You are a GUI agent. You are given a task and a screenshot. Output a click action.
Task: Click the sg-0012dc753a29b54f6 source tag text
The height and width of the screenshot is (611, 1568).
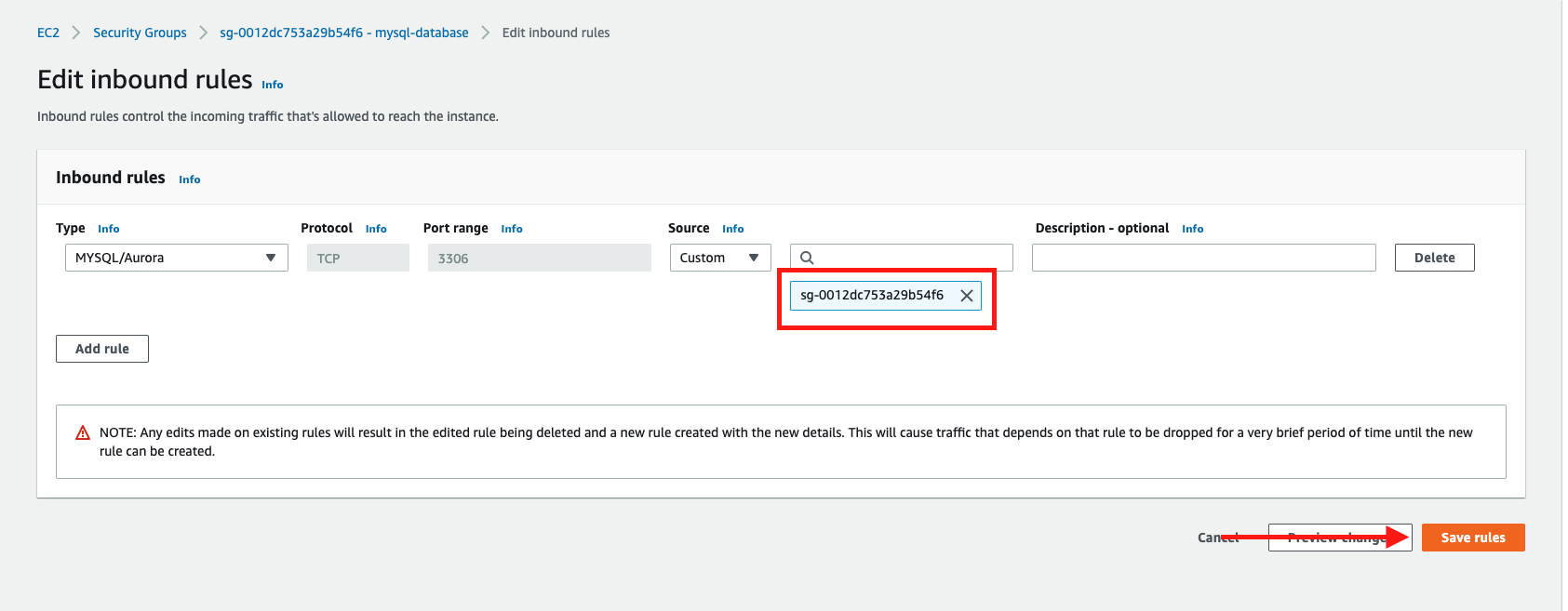tap(872, 295)
